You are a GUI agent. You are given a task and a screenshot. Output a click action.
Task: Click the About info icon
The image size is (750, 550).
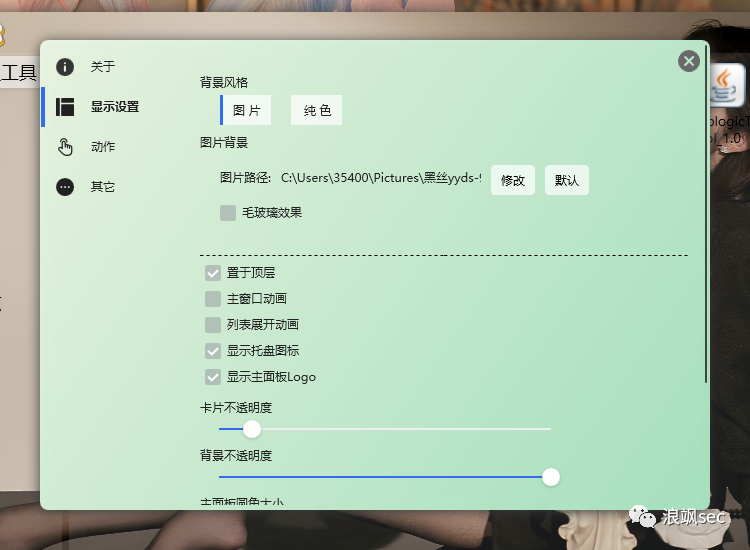(65, 66)
